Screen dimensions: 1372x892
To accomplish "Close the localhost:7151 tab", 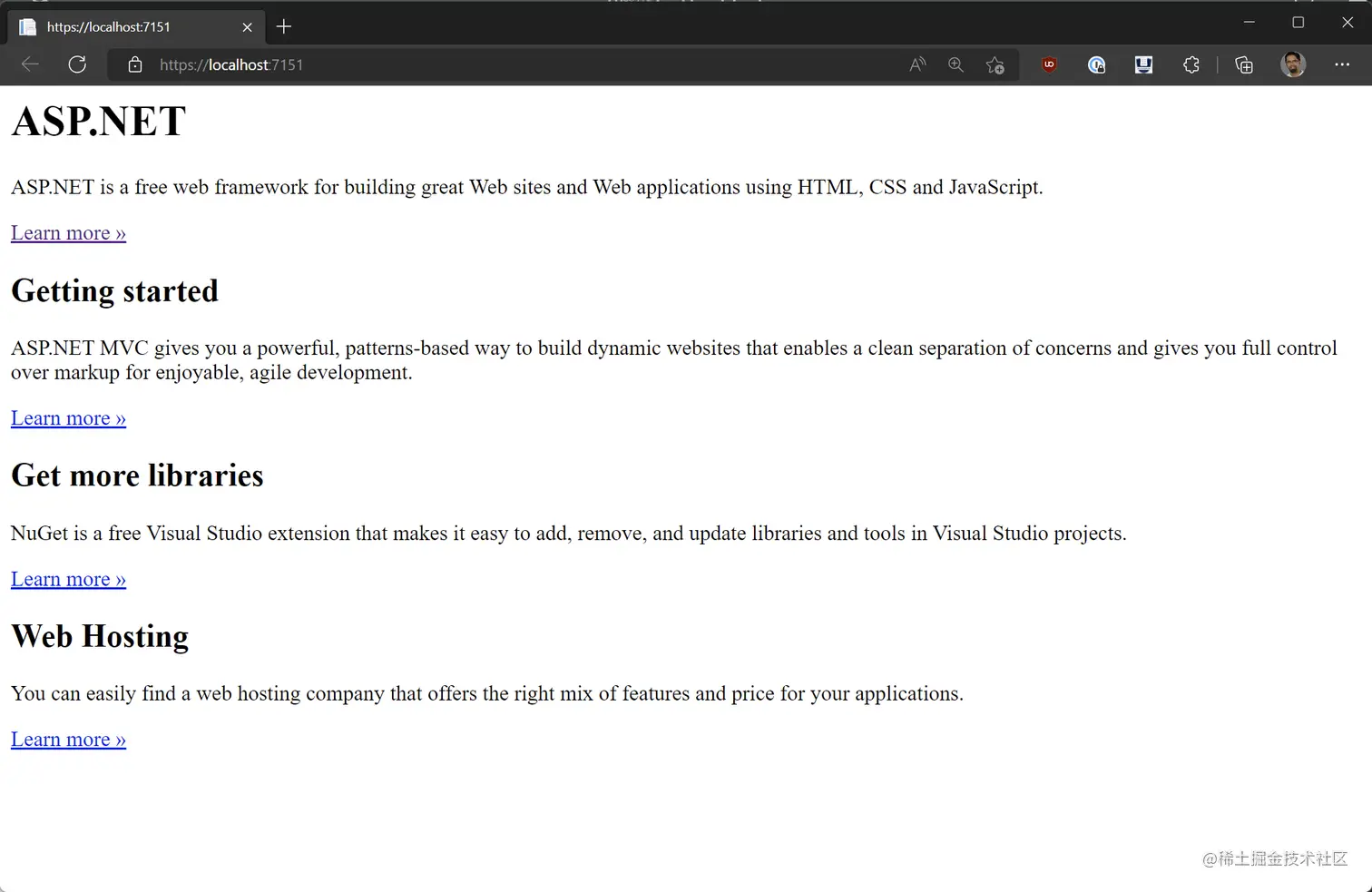I will pyautogui.click(x=247, y=27).
